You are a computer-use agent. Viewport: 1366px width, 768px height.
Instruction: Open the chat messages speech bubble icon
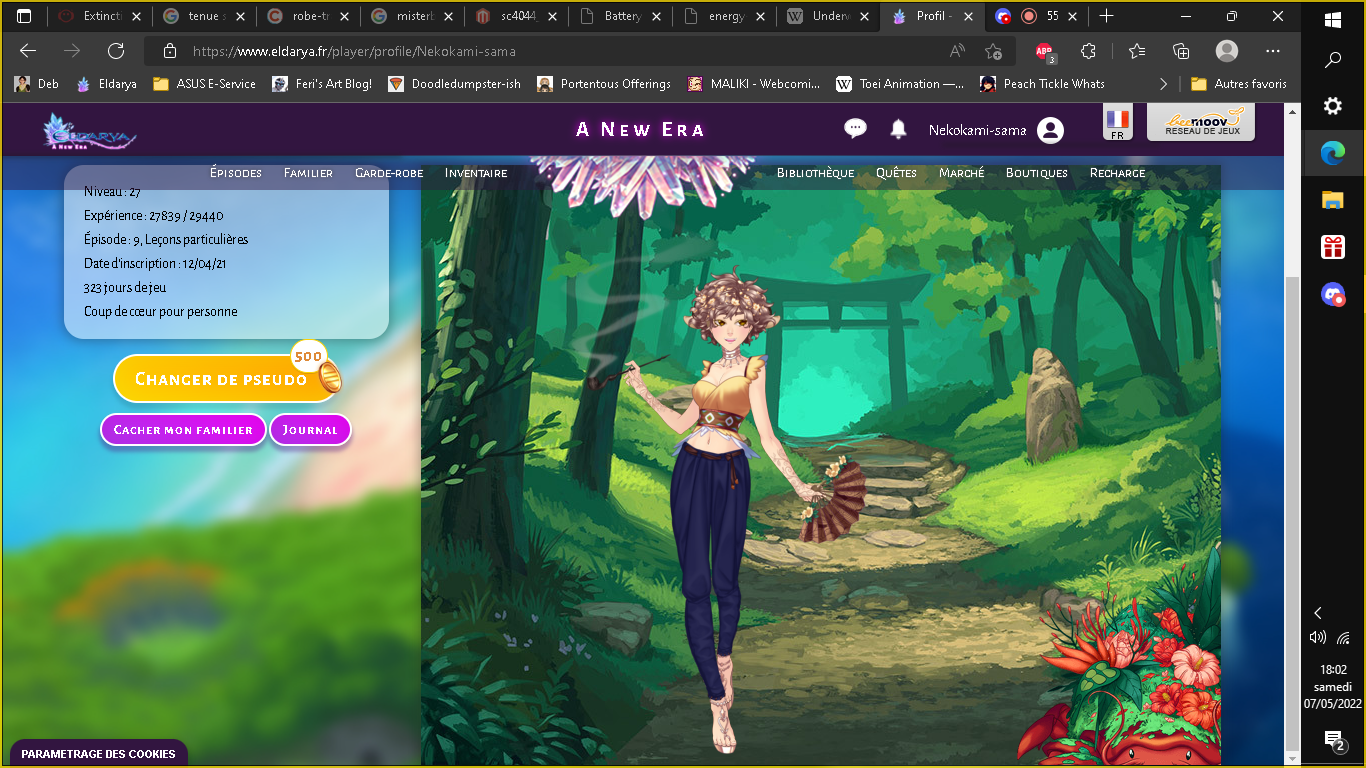pyautogui.click(x=855, y=128)
